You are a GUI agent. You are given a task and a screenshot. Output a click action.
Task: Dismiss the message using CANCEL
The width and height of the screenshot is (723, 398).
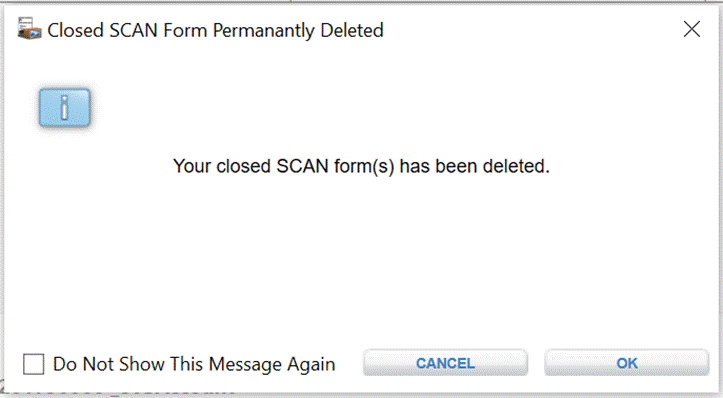[x=445, y=363]
